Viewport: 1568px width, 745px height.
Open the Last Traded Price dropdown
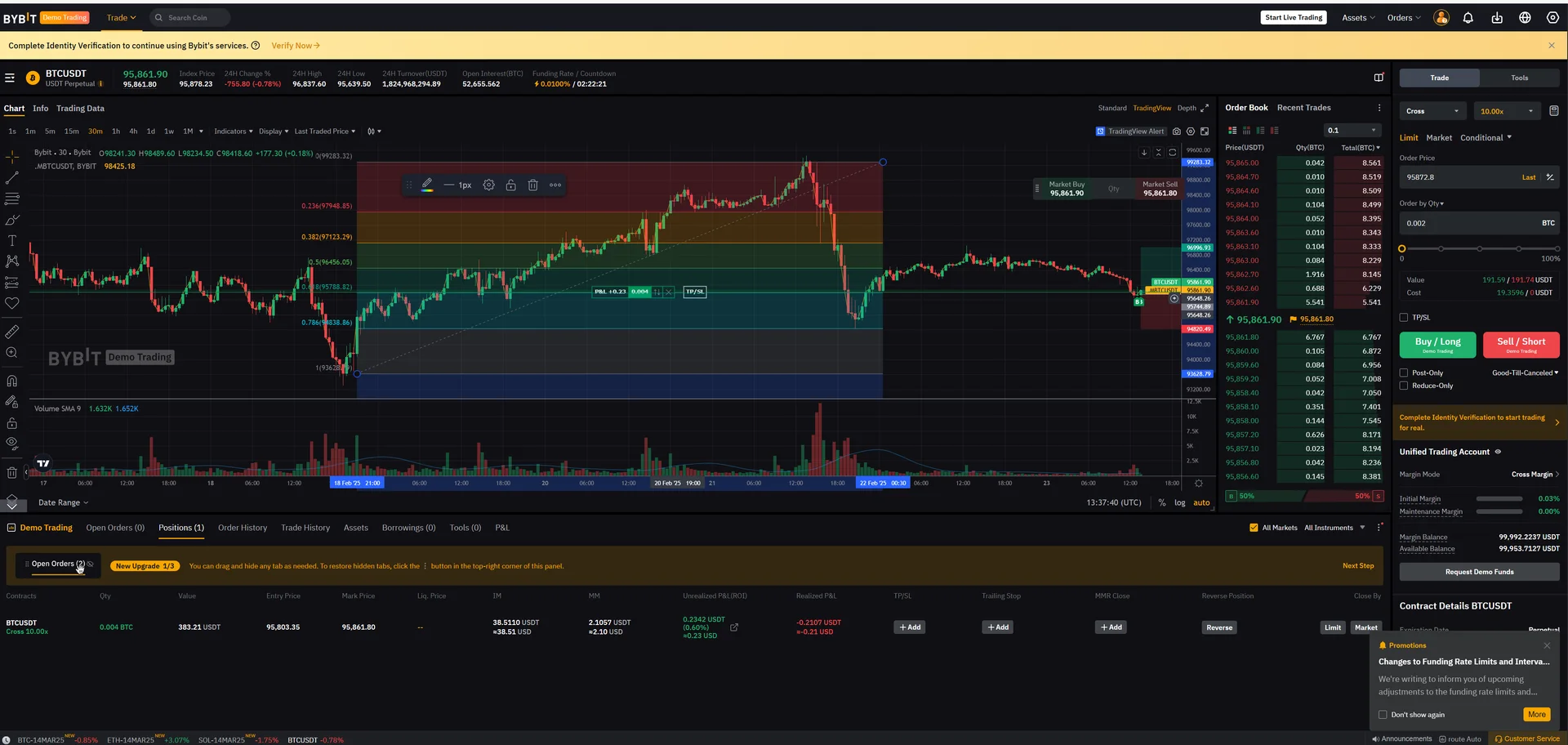click(x=325, y=132)
